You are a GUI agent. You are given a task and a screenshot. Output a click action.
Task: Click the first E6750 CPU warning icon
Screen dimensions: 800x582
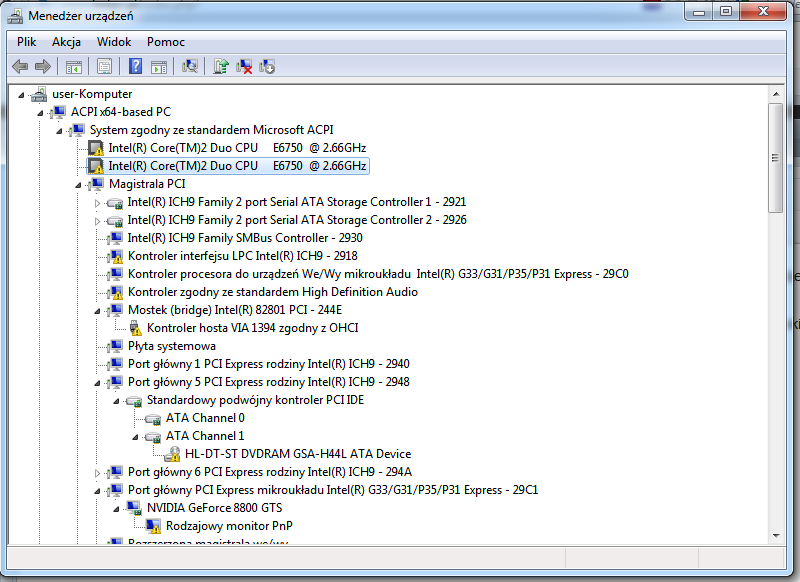pos(96,148)
